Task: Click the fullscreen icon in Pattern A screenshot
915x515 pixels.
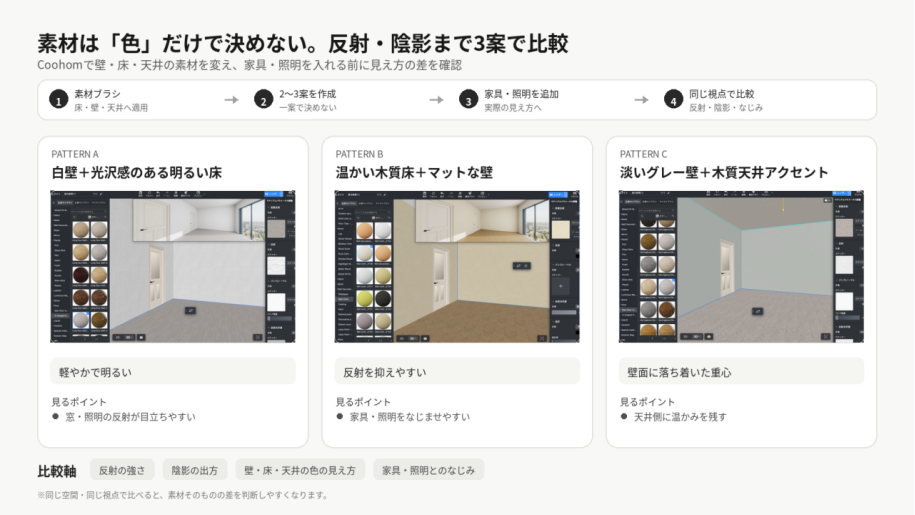Action: pos(257,337)
